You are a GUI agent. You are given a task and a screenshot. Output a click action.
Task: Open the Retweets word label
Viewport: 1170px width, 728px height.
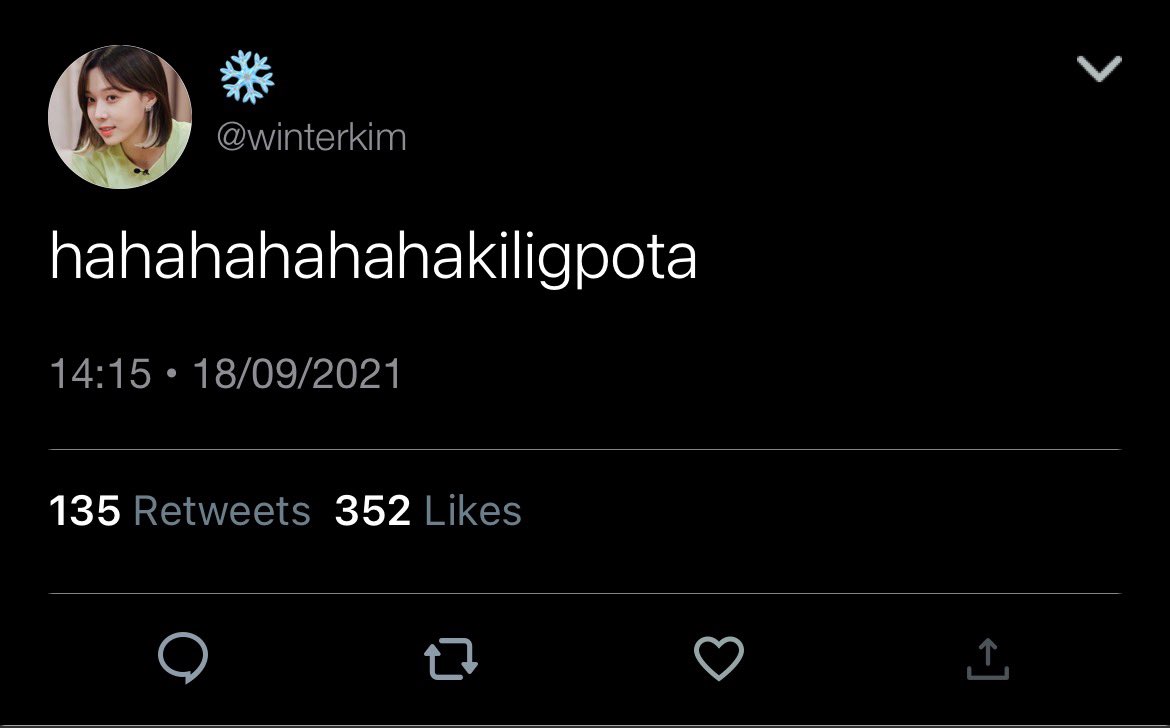(222, 511)
